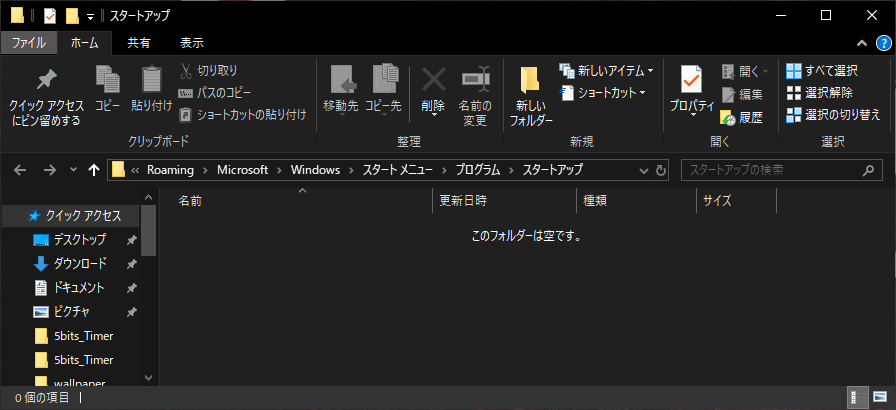Click the コピー (Copy) ribbon icon
896x410 pixels.
point(107,79)
